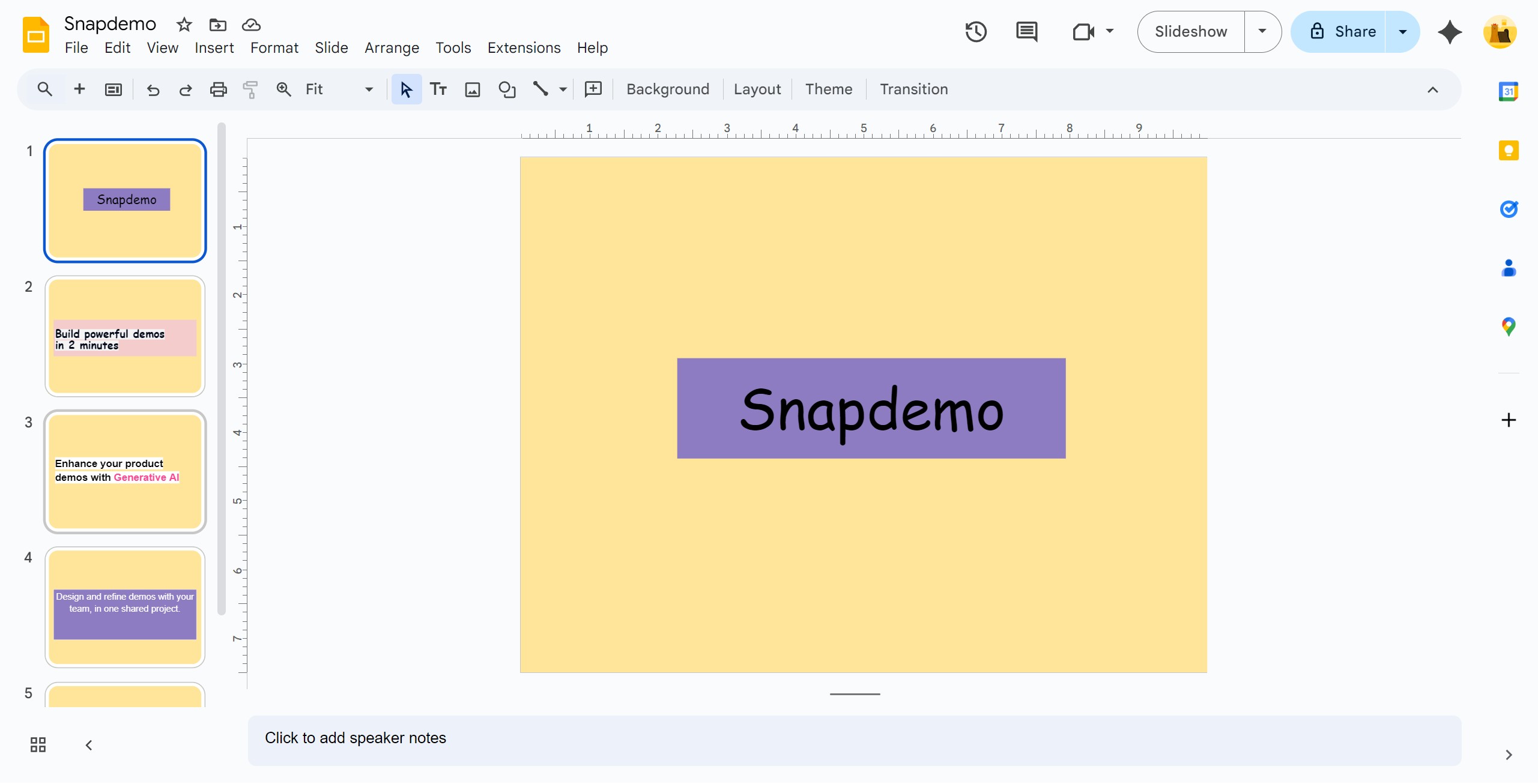This screenshot has height=784, width=1538.
Task: Choose the Select arrow cursor tool
Action: coord(407,89)
